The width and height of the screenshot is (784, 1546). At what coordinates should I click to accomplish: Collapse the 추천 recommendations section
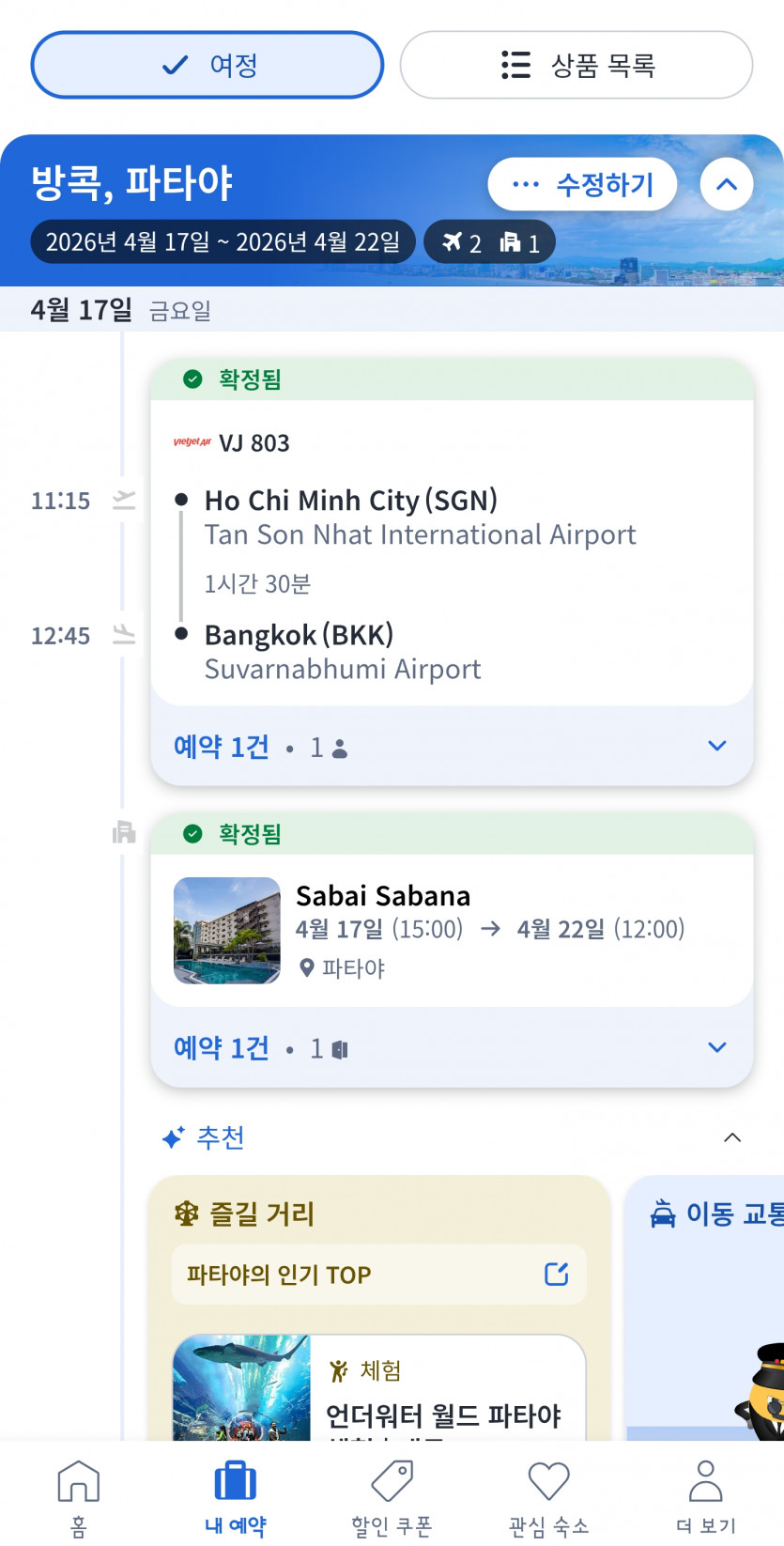click(x=732, y=1137)
